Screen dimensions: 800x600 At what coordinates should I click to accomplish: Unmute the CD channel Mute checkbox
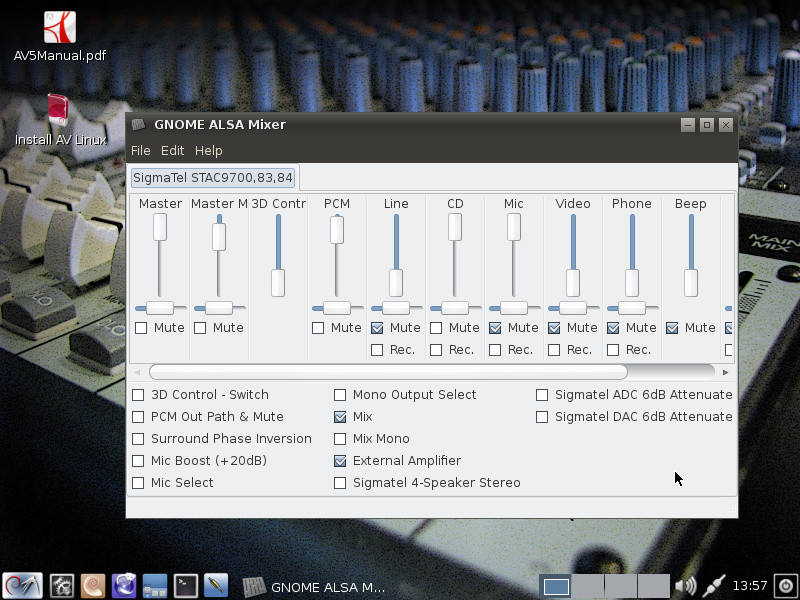tap(436, 328)
